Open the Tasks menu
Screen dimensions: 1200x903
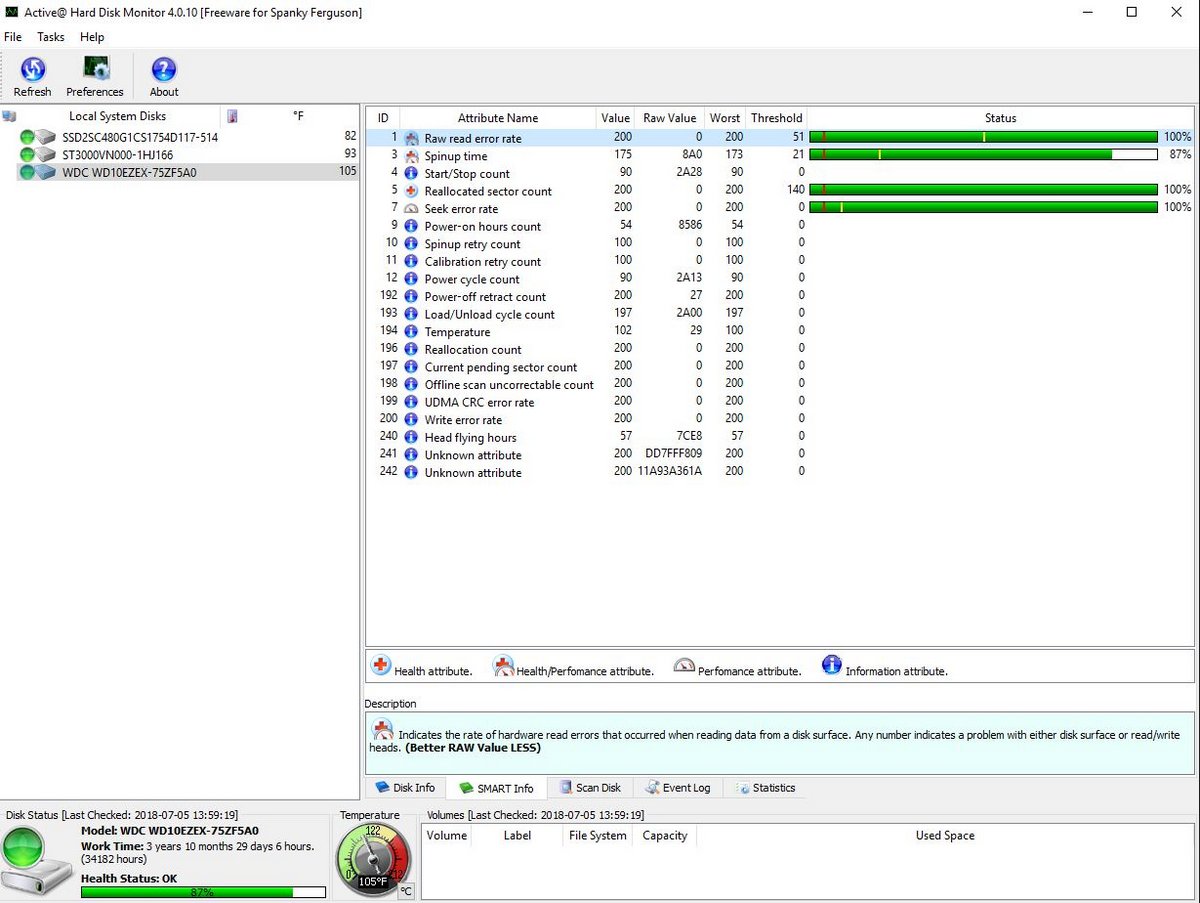[x=51, y=37]
